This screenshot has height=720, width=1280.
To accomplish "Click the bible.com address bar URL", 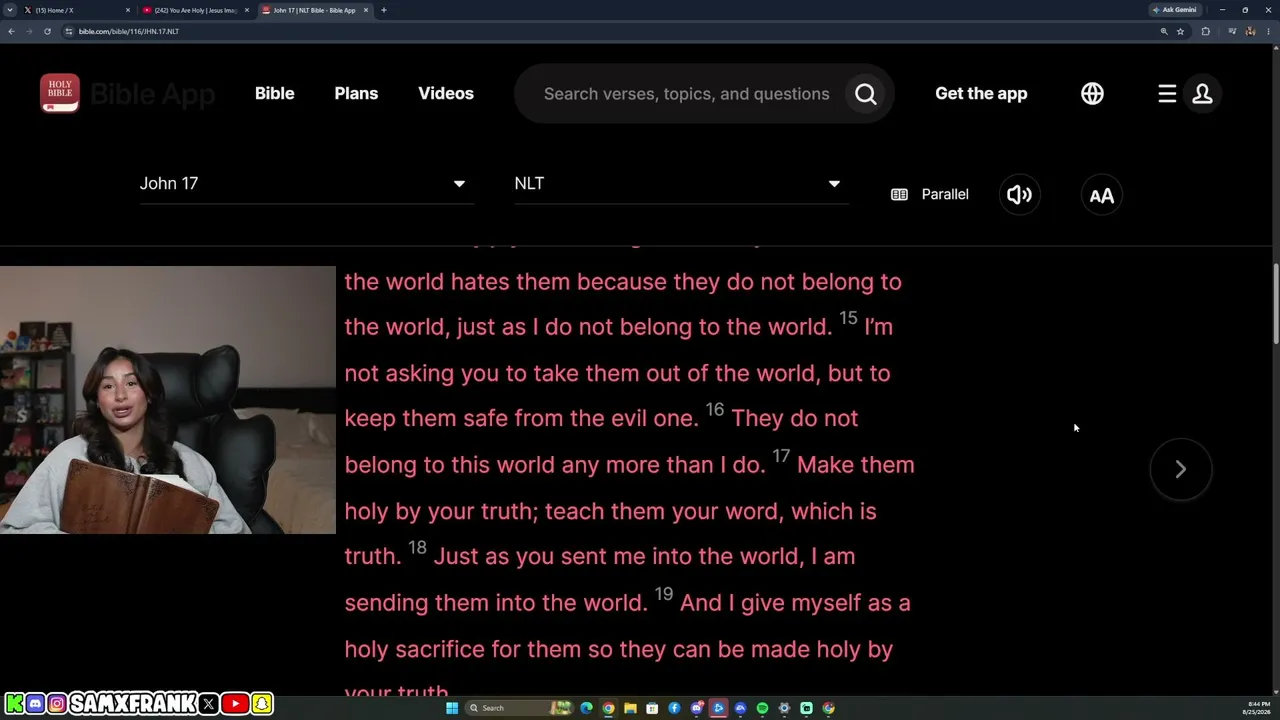I will (129, 31).
